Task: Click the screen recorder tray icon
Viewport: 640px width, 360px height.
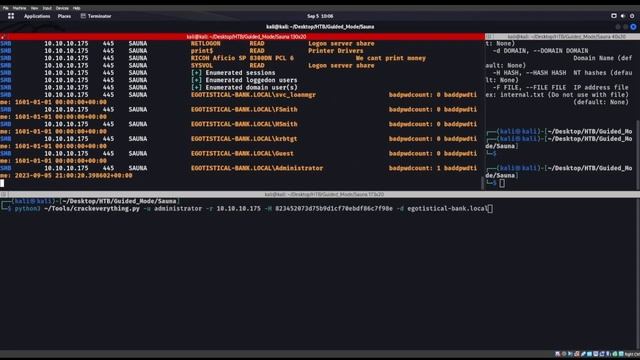Action: [613, 16]
